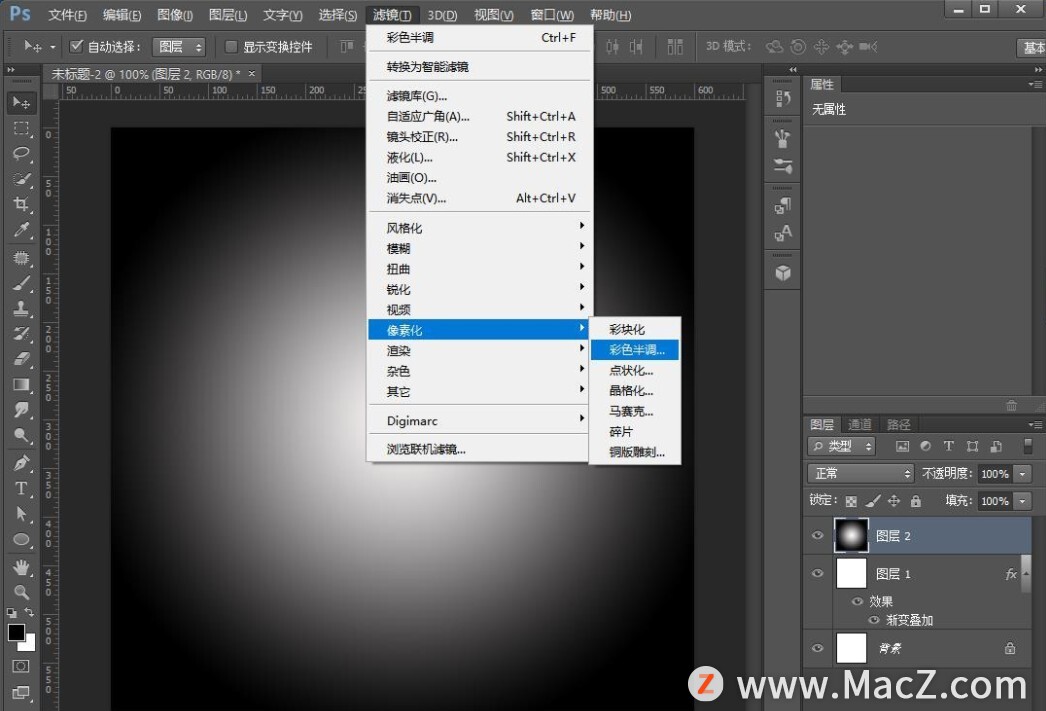Screen dimensions: 1046x711
Task: Select the Eraser tool
Action: point(21,359)
